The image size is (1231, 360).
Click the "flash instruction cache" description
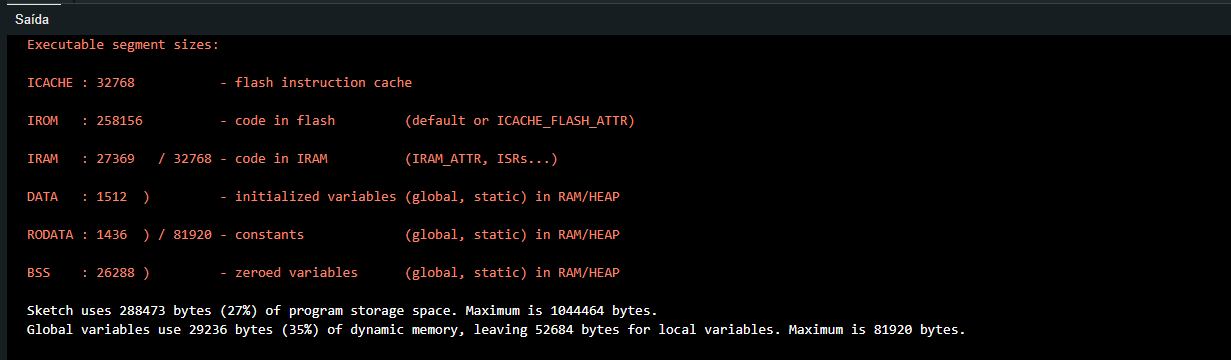tap(323, 83)
